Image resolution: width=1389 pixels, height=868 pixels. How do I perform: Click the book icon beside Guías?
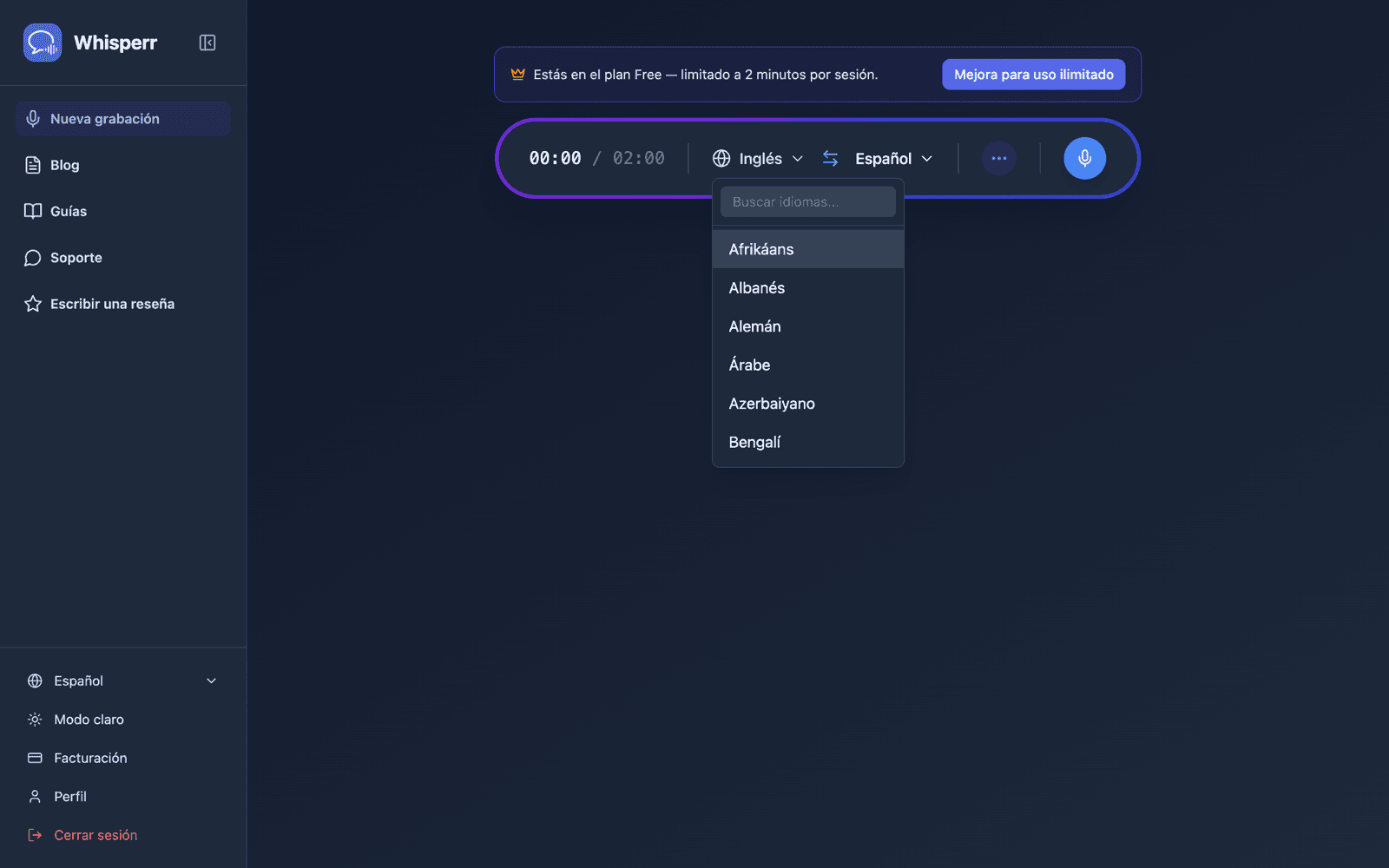coord(33,211)
